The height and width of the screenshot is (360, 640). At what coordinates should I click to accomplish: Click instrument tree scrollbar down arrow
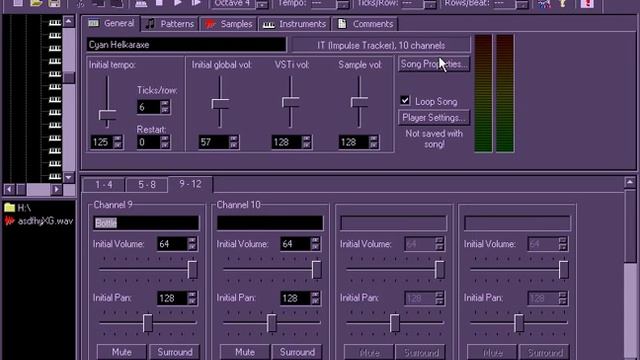click(69, 177)
